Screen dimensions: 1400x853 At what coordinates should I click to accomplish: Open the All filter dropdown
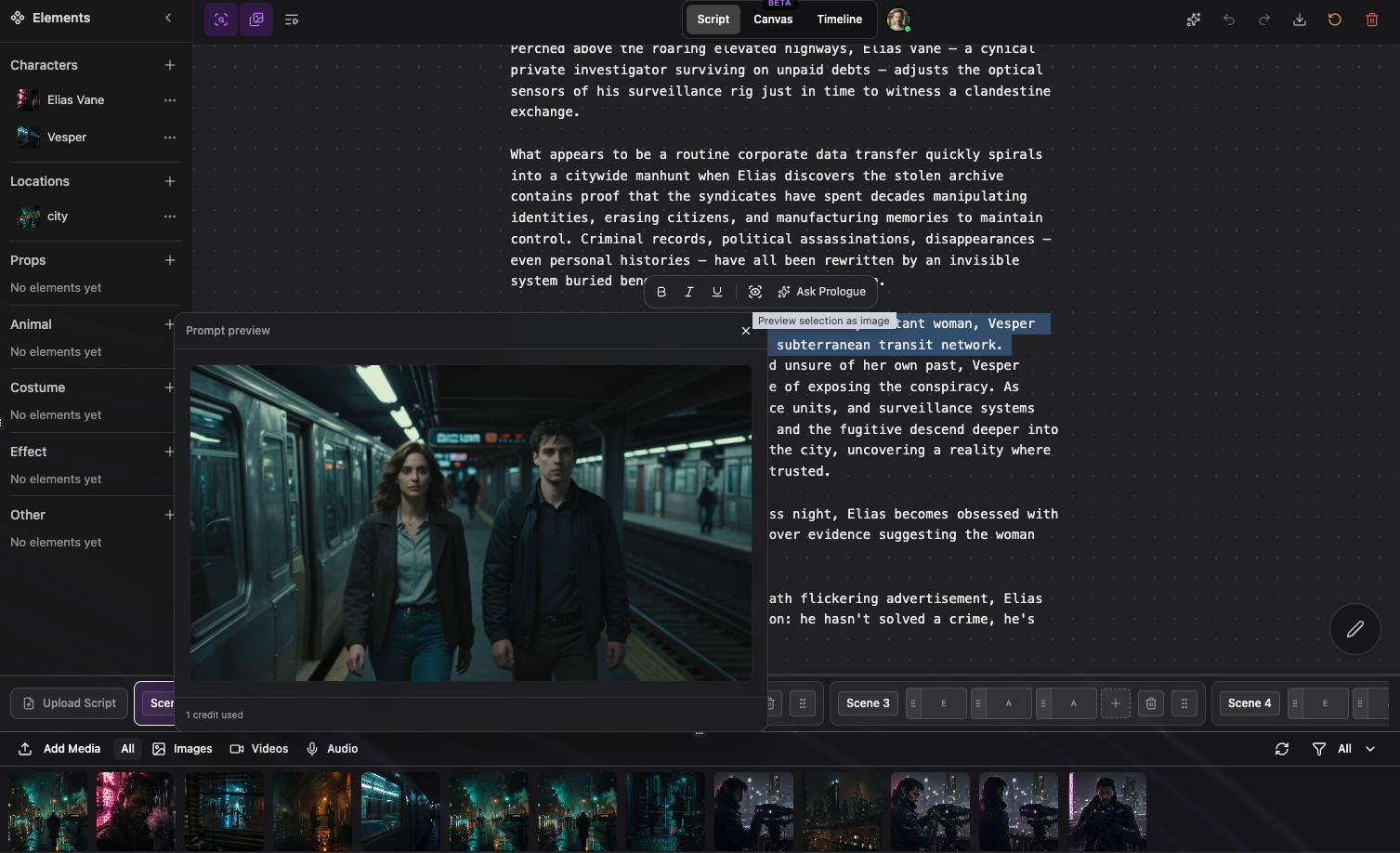tap(1344, 749)
